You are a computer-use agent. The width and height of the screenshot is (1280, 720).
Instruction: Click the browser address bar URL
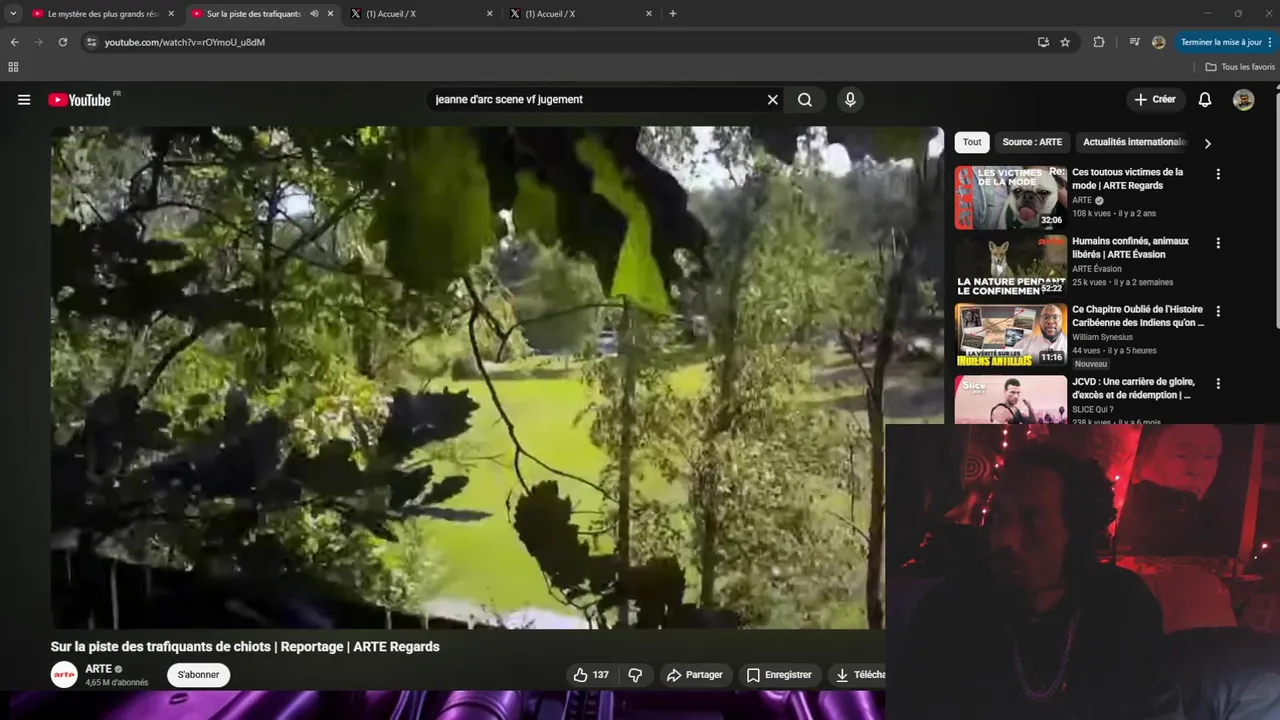click(185, 42)
